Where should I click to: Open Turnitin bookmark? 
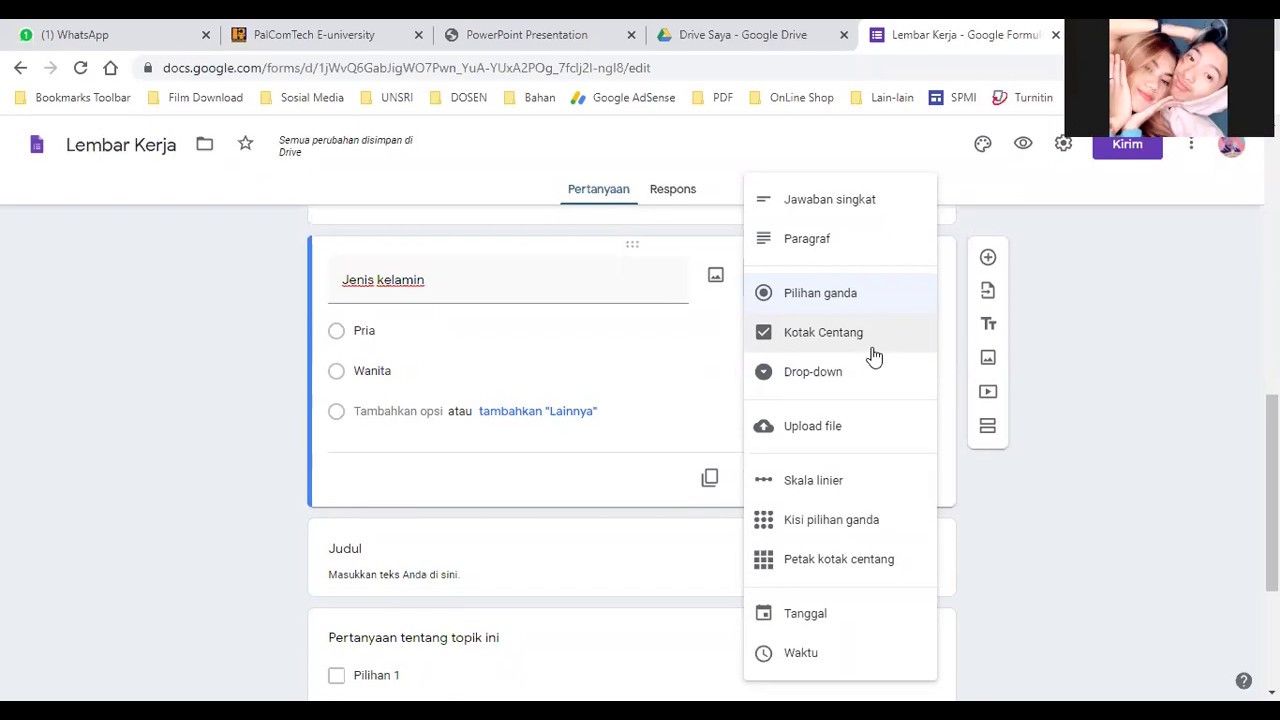click(1022, 98)
